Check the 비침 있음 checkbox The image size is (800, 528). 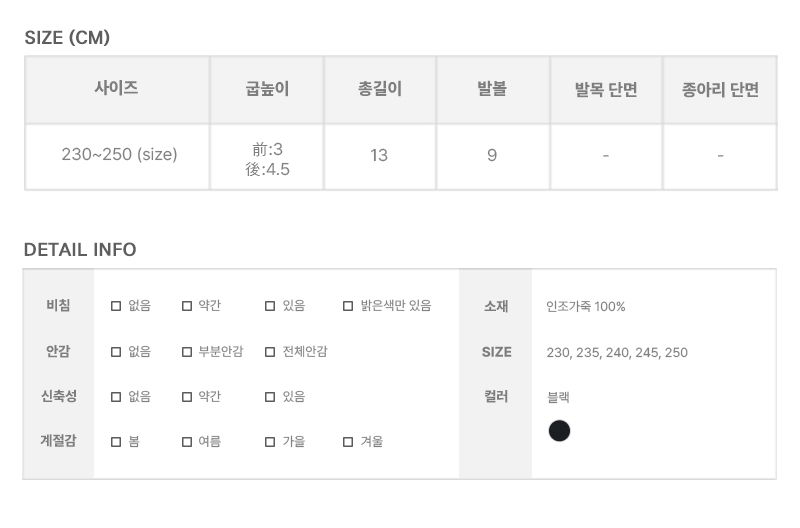tap(270, 306)
